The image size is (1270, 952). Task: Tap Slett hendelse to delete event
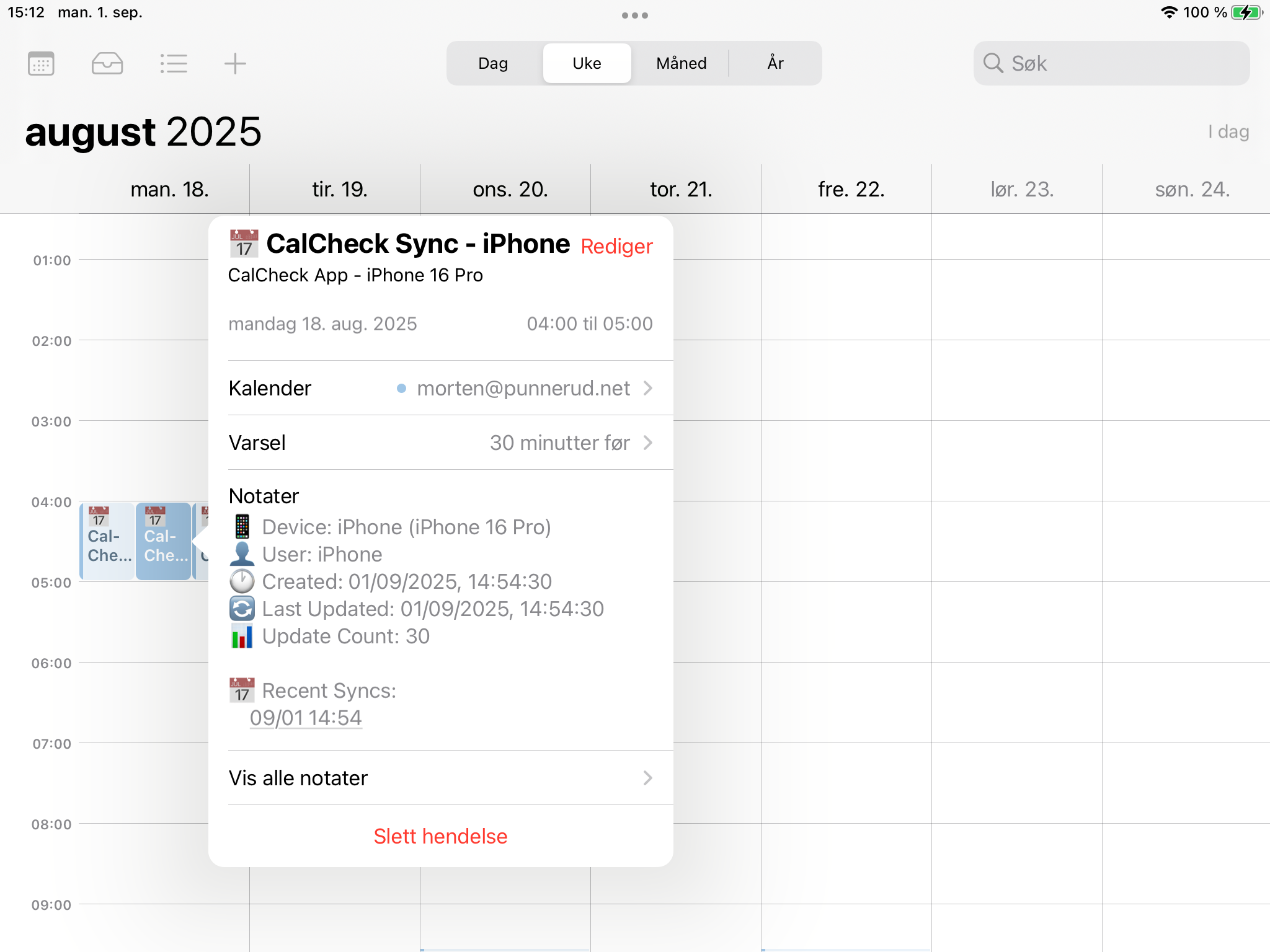pyautogui.click(x=440, y=836)
